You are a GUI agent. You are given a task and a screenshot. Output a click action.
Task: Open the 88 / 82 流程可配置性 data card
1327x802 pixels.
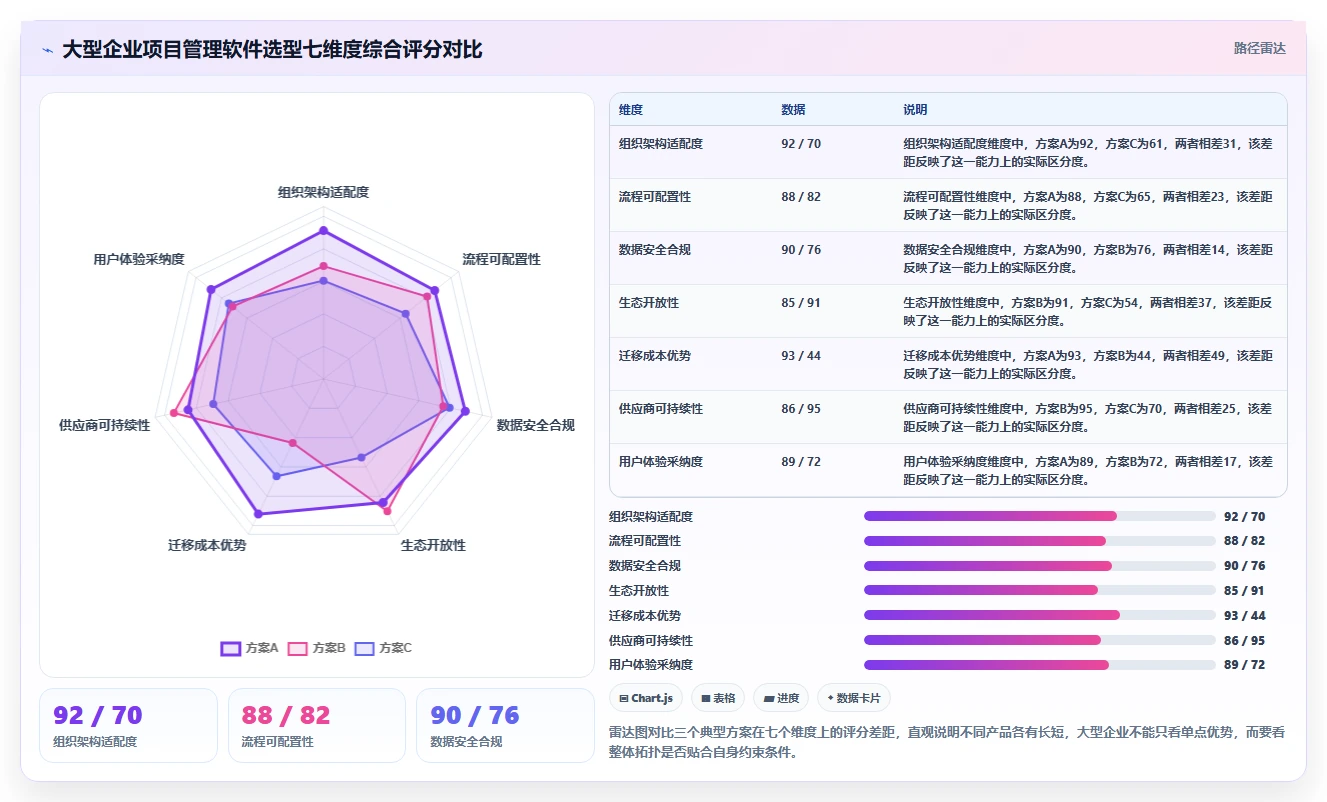click(317, 725)
